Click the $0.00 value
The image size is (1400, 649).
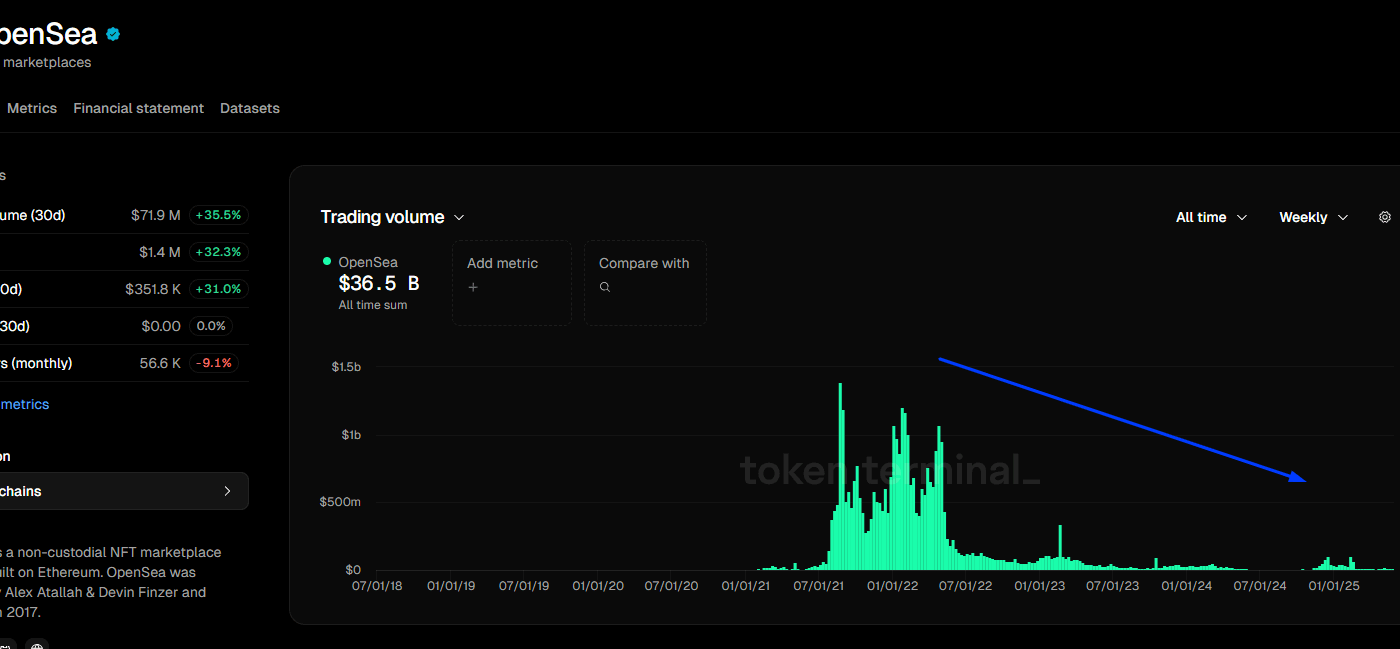(x=161, y=326)
